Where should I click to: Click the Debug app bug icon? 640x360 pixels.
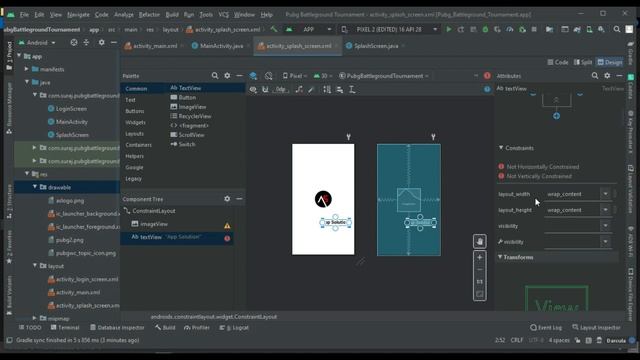[485, 29]
